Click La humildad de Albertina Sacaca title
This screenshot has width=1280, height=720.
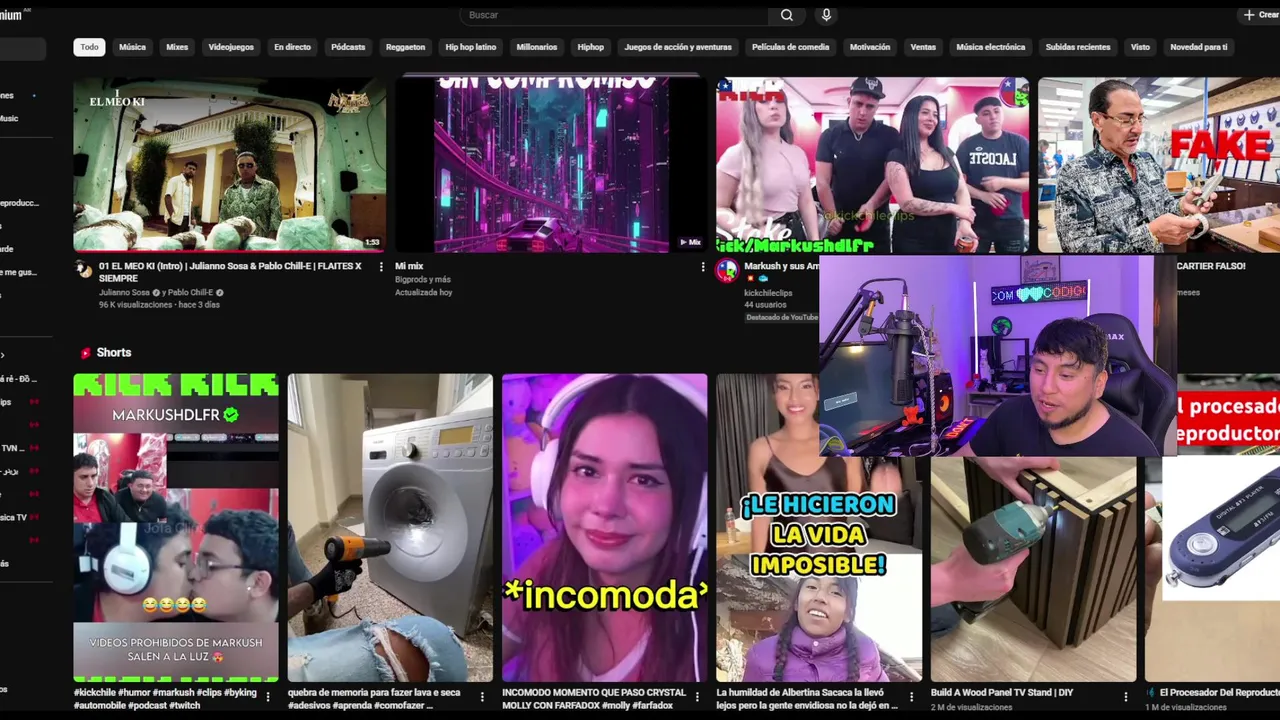tap(807, 698)
